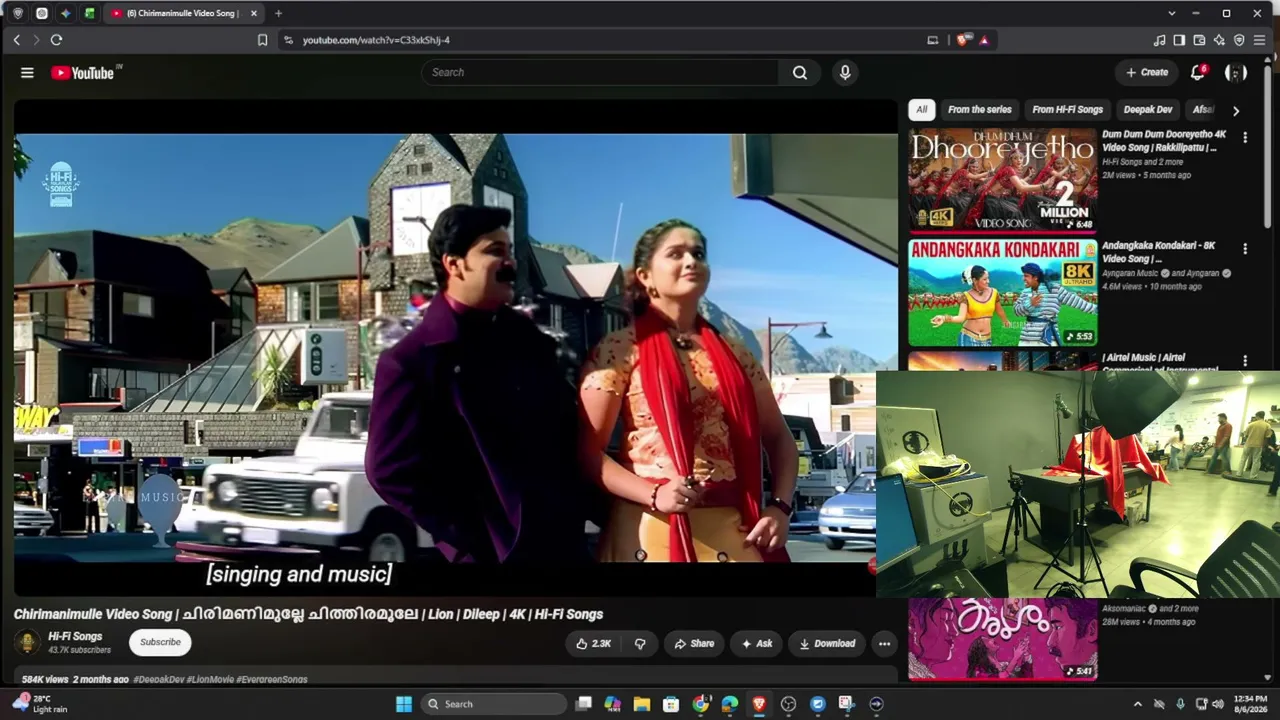The height and width of the screenshot is (720, 1280).
Task: Open more actions ellipsis under the video
Action: (884, 644)
